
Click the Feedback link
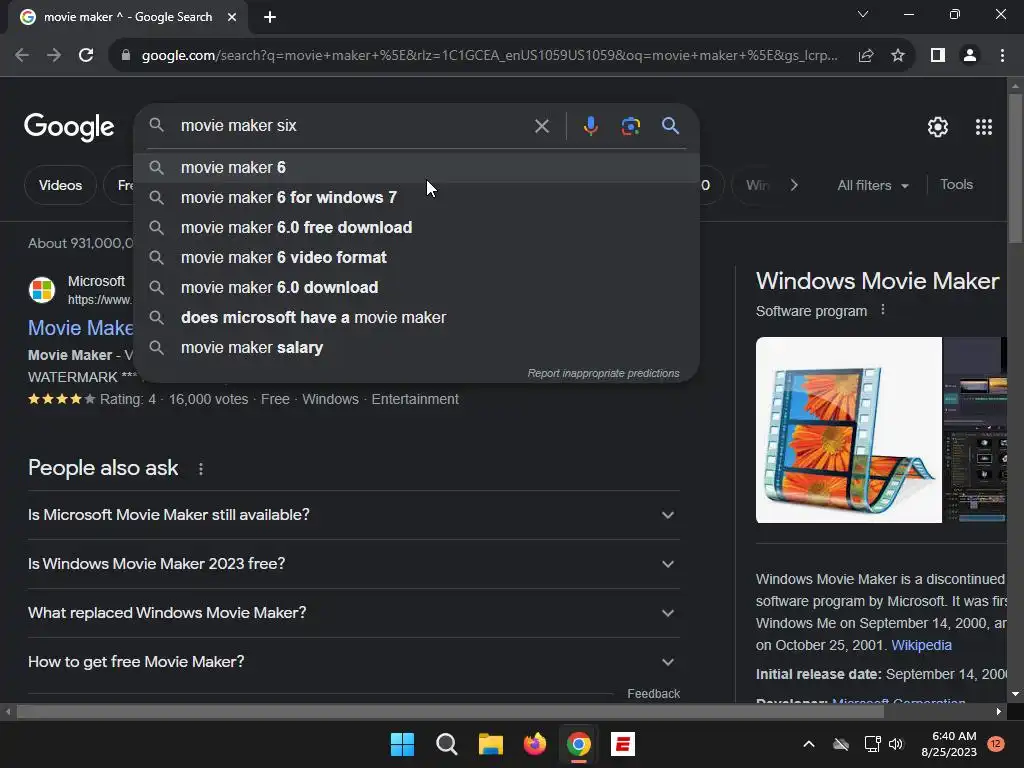[653, 694]
